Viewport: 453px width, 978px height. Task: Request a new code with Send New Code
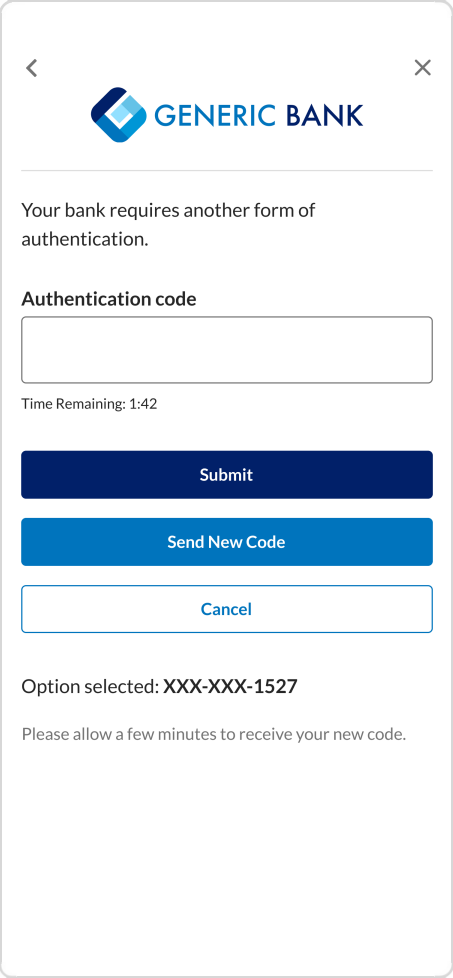tap(226, 542)
